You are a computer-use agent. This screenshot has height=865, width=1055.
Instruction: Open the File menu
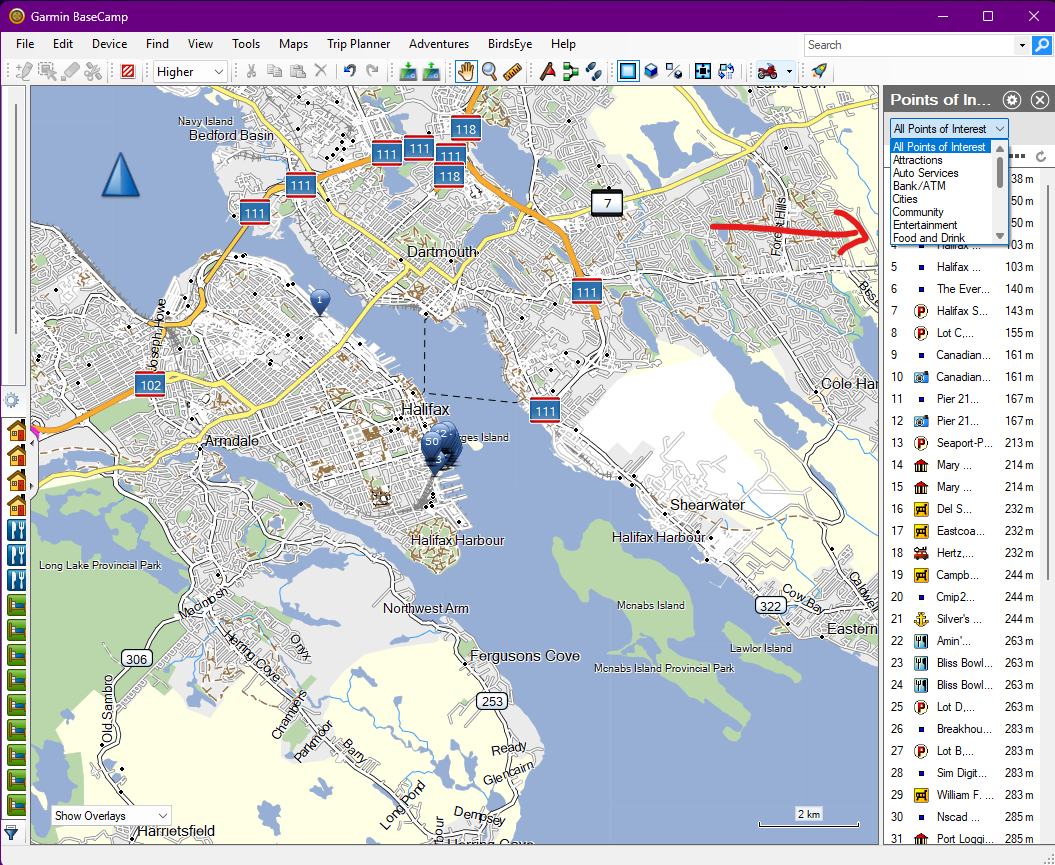click(x=25, y=44)
